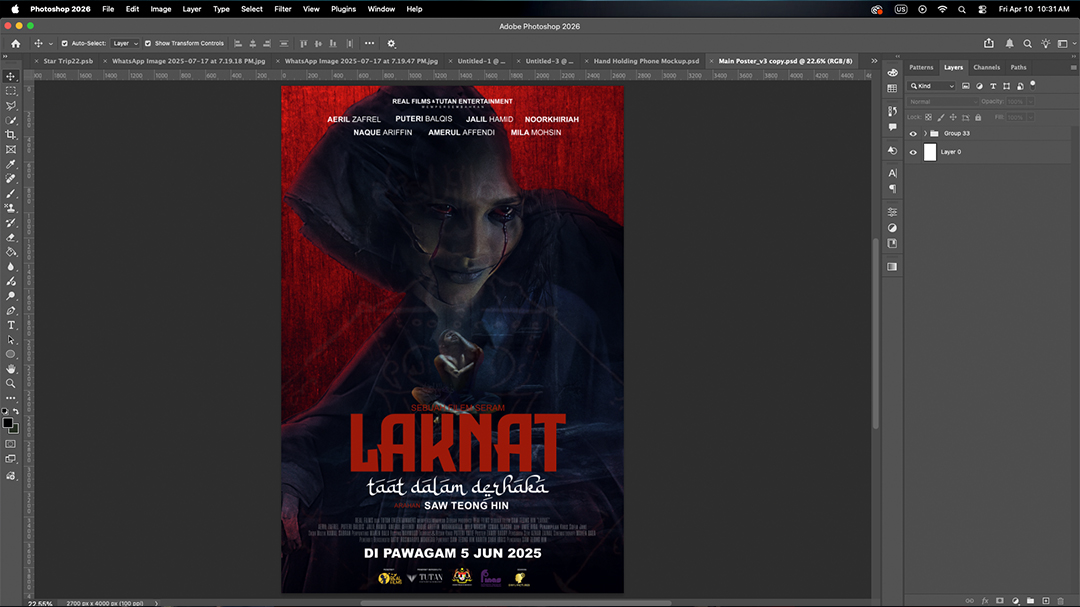Open the Auto-Select Layer dropdown
This screenshot has width=1080, height=607.
(x=125, y=43)
